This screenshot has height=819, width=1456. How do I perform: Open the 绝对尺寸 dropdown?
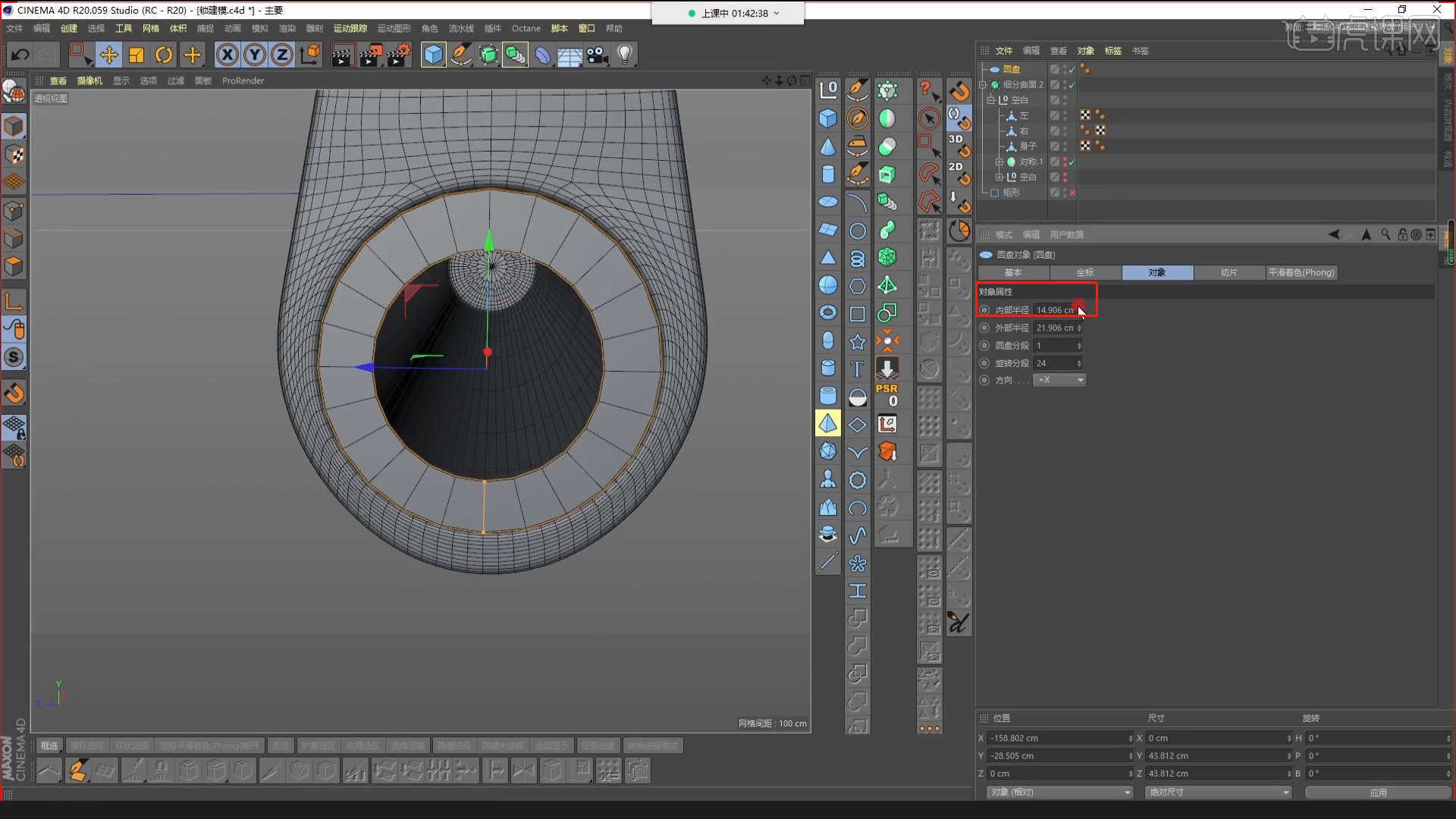(1219, 792)
